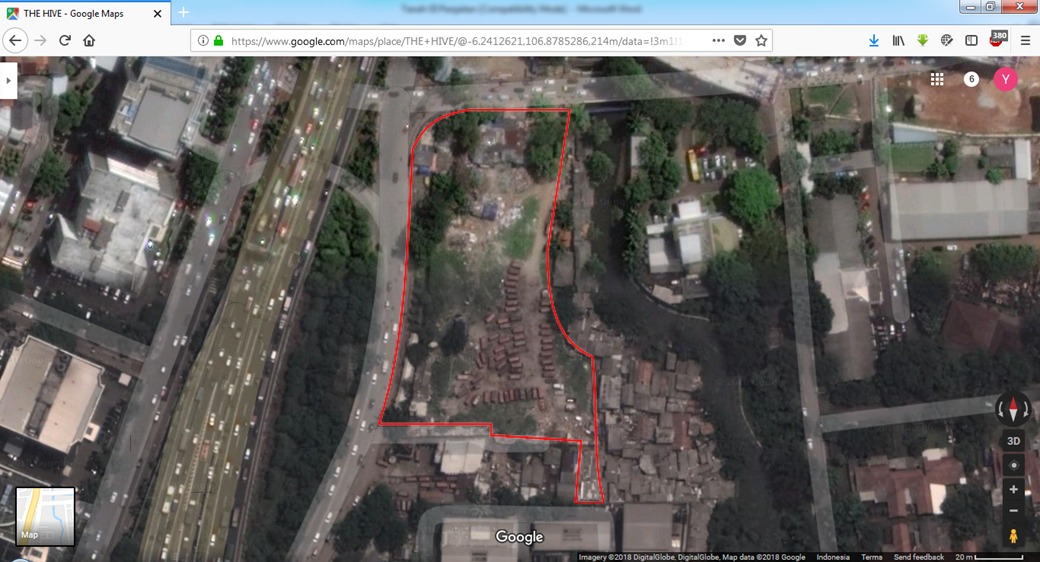Open the Firefox downloads panel
Screen dimensions: 1040x562
pyautogui.click(x=874, y=40)
